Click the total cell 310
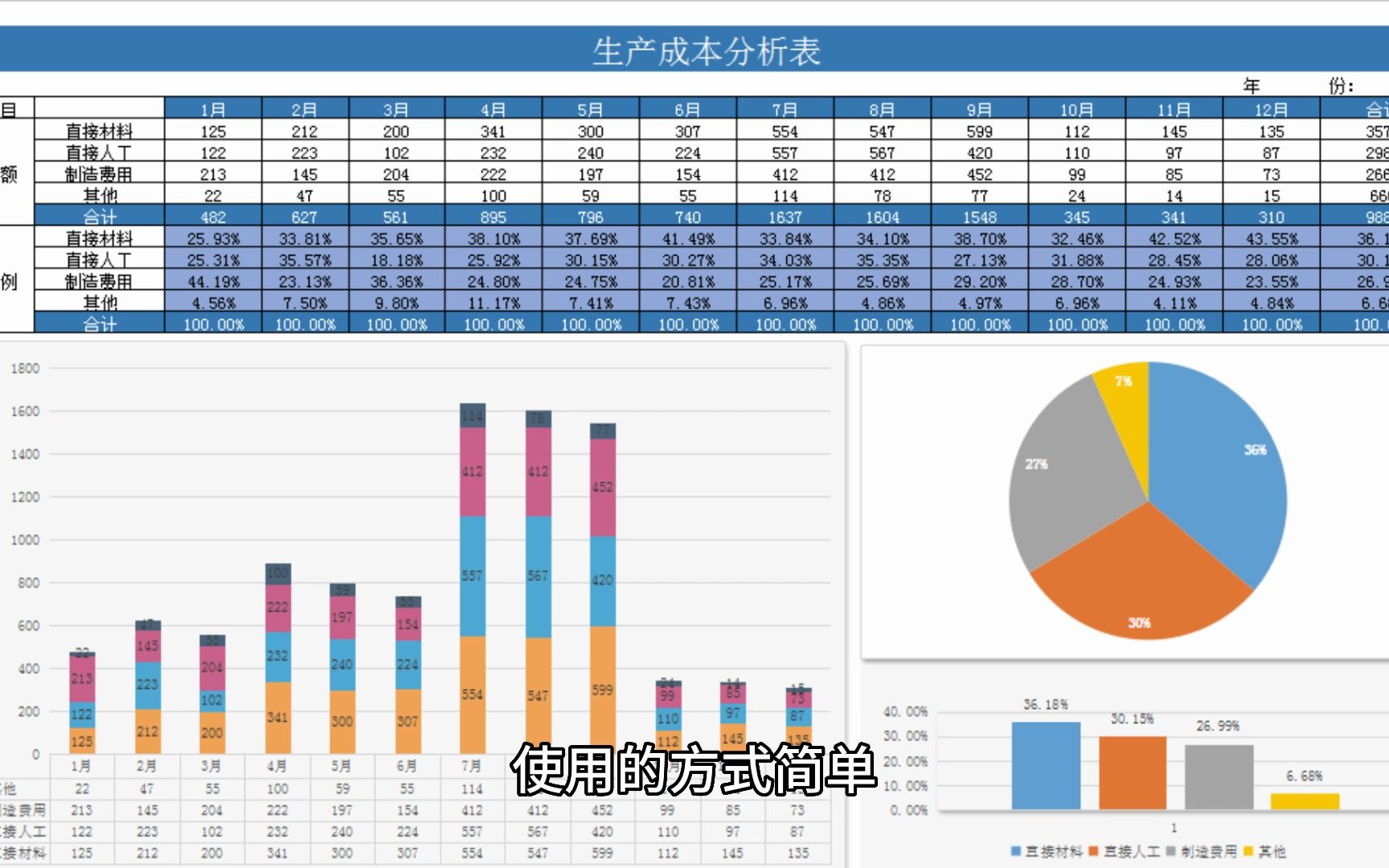1389x868 pixels. pos(1271,217)
